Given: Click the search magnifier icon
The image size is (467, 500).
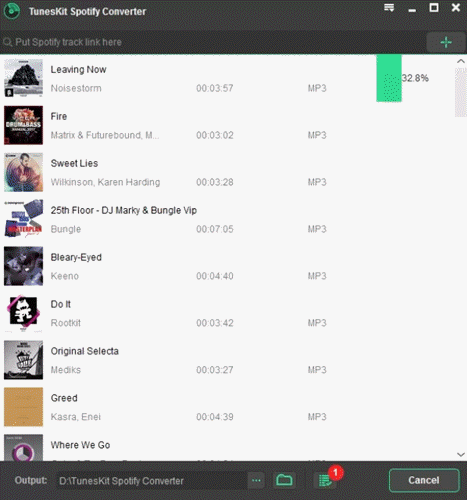Looking at the screenshot, I should (x=8, y=42).
